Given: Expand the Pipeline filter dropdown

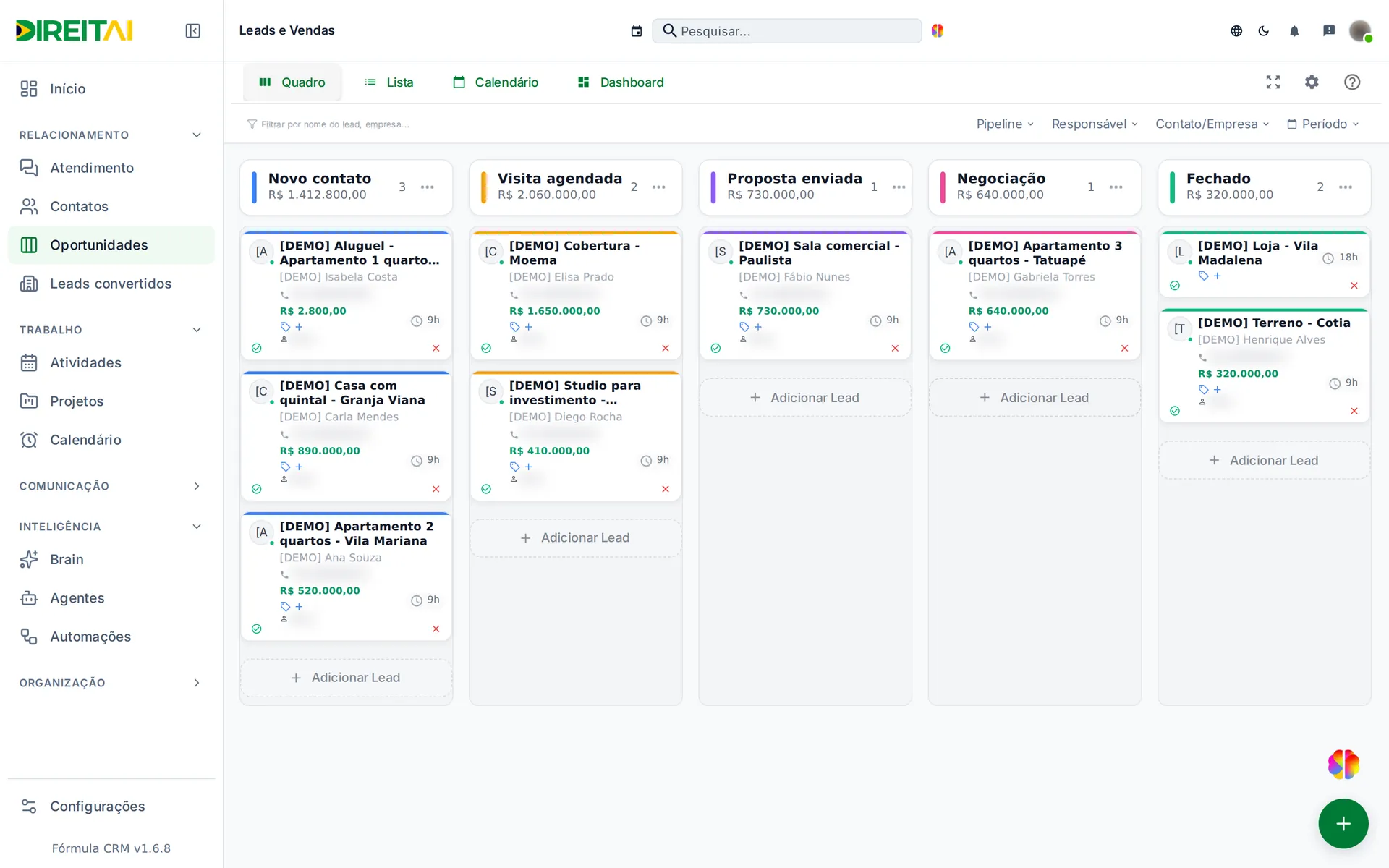Looking at the screenshot, I should tap(1005, 124).
